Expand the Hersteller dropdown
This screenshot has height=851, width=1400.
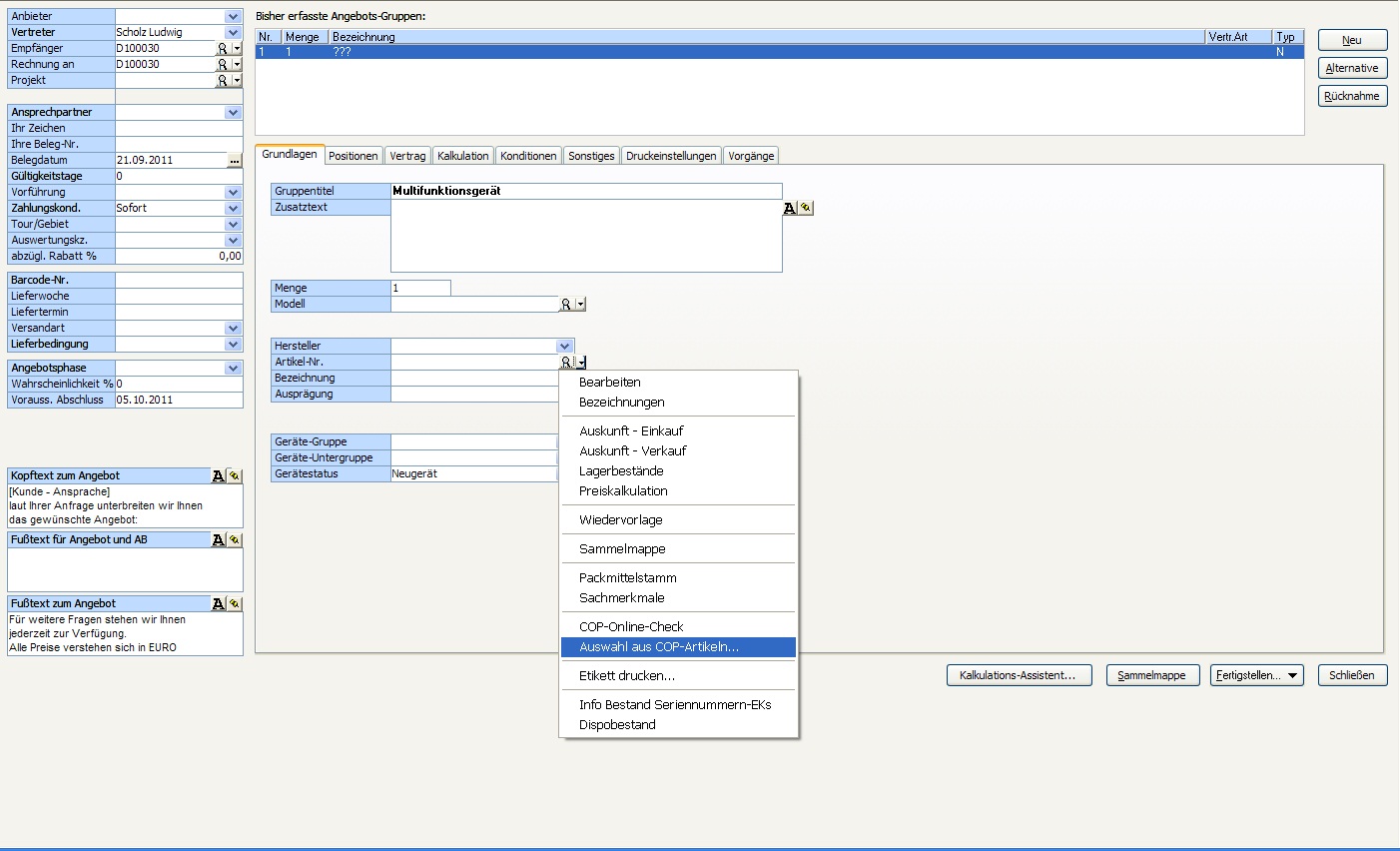(564, 346)
